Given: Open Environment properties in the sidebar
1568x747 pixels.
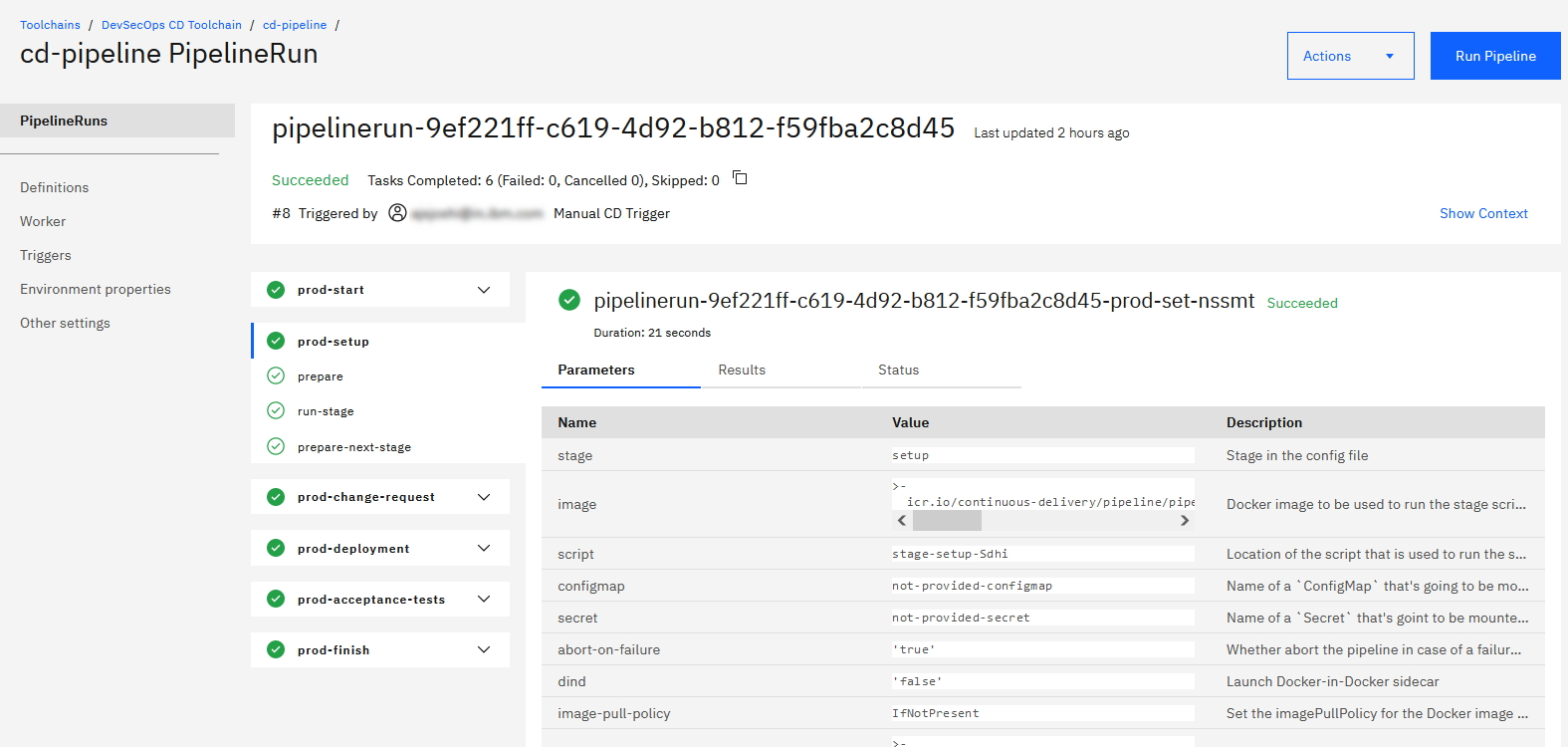Looking at the screenshot, I should pos(96,290).
